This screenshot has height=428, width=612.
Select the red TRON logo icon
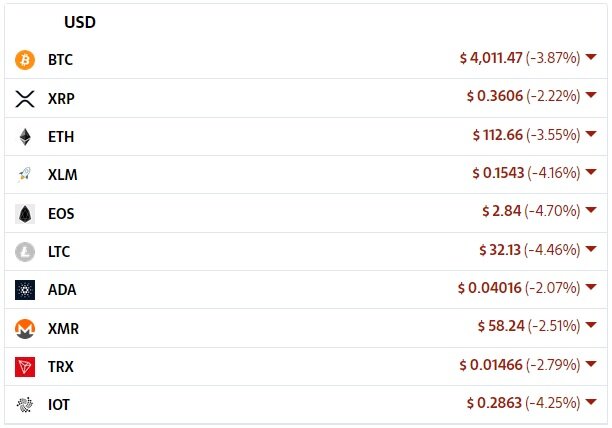[x=25, y=367]
